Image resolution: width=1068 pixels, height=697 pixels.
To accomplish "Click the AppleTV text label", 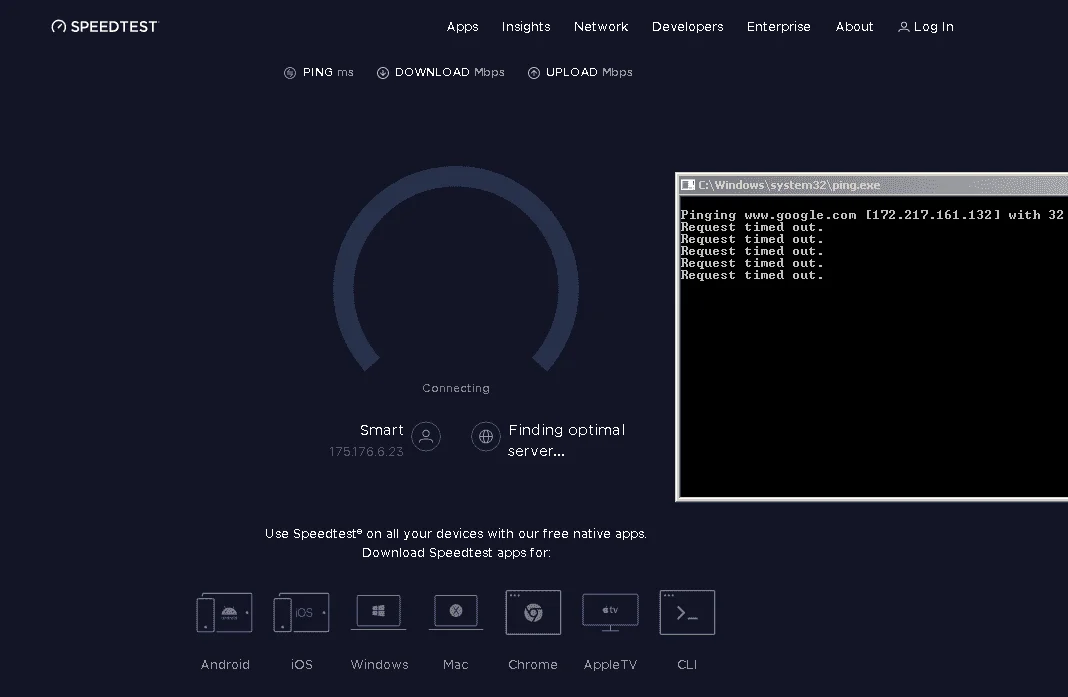I will point(610,664).
